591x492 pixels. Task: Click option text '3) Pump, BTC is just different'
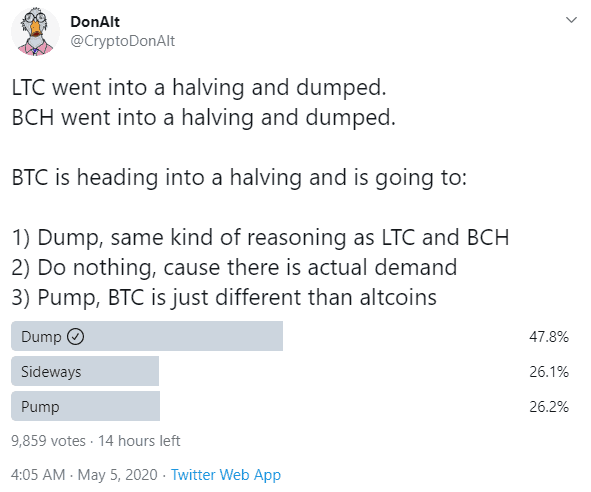(224, 298)
